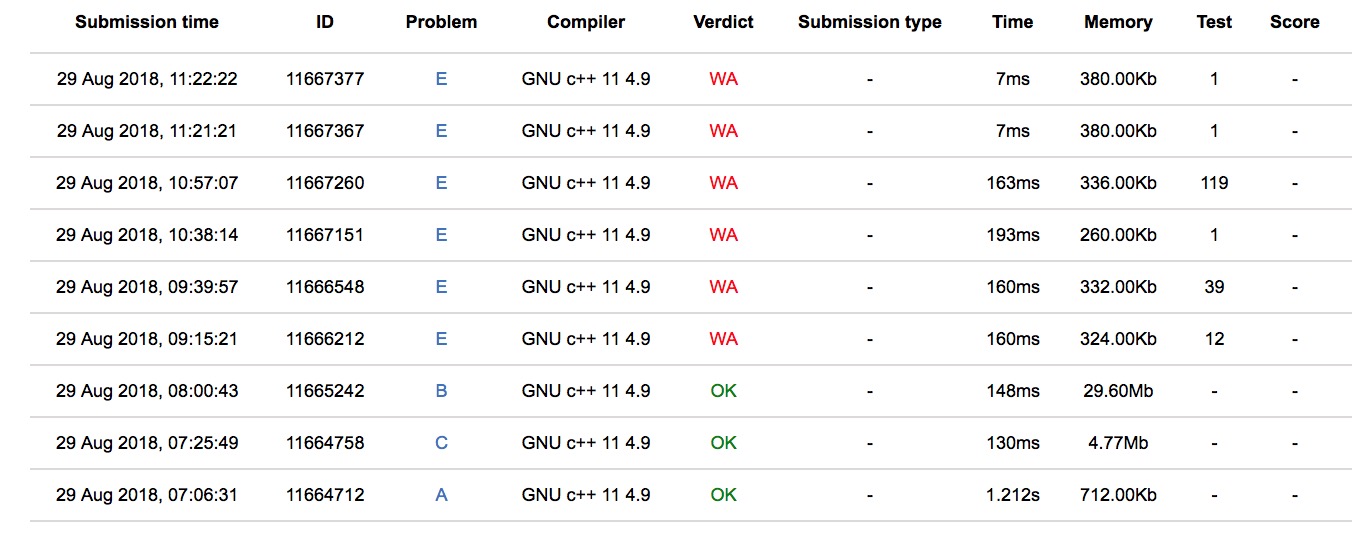Click the Submission time column header
1352x534 pixels.
tap(147, 22)
